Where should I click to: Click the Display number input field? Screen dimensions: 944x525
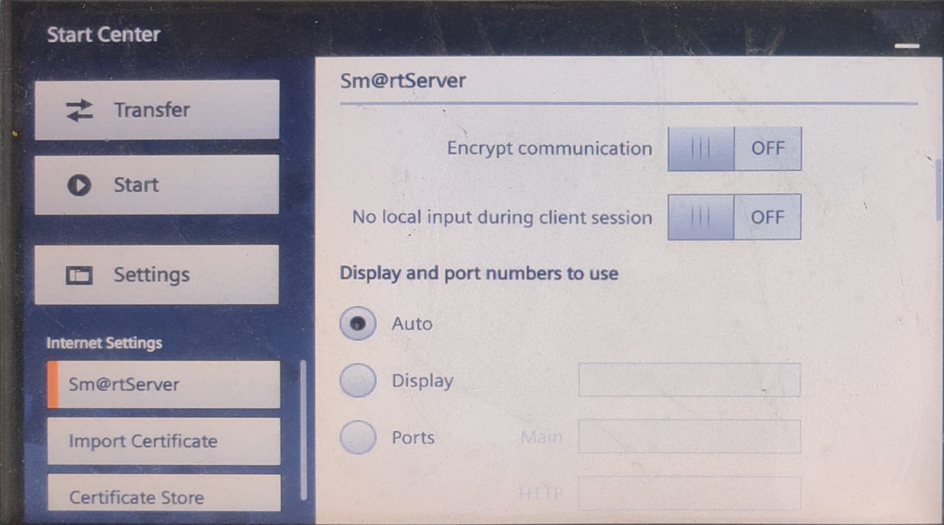click(x=689, y=380)
